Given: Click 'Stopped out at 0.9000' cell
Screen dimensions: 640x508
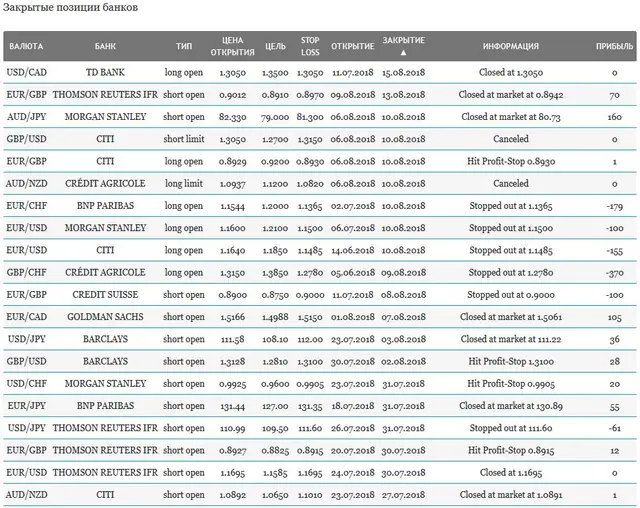Looking at the screenshot, I should tap(511, 295).
